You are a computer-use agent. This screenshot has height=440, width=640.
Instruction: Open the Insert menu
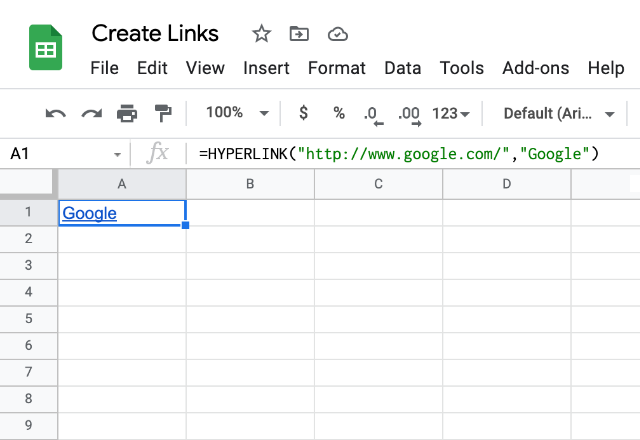[266, 68]
